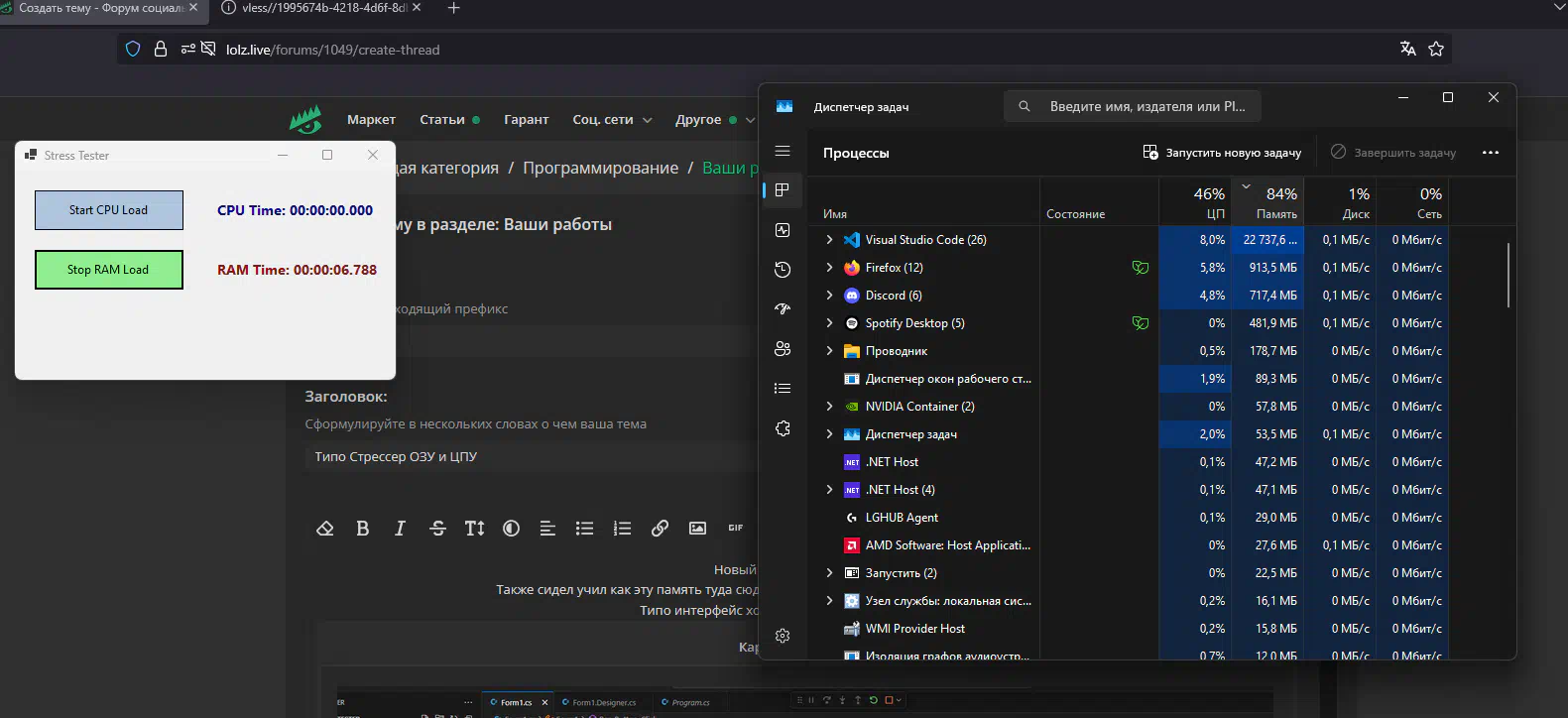Expand the Visual Studio Code process group
Screen dimensions: 1568x718
pos(829,240)
